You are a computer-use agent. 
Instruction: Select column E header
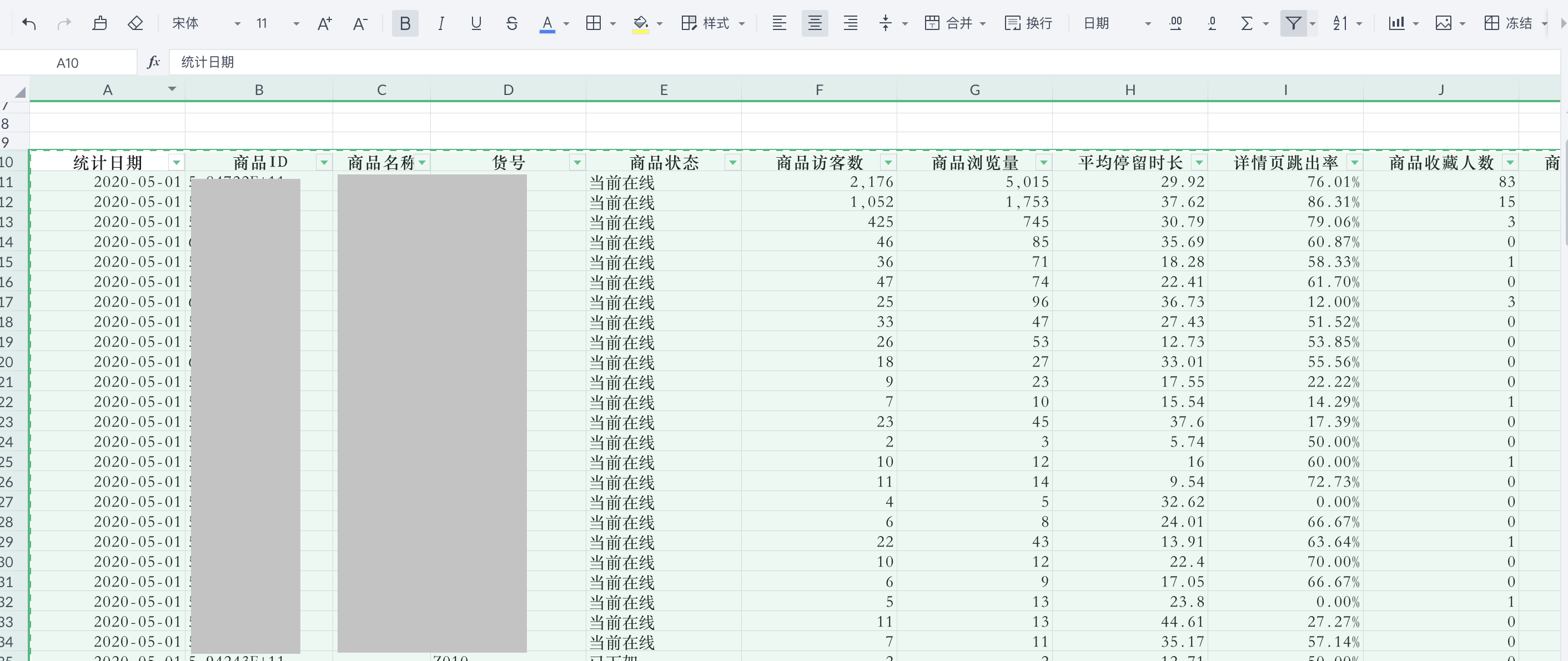click(664, 90)
